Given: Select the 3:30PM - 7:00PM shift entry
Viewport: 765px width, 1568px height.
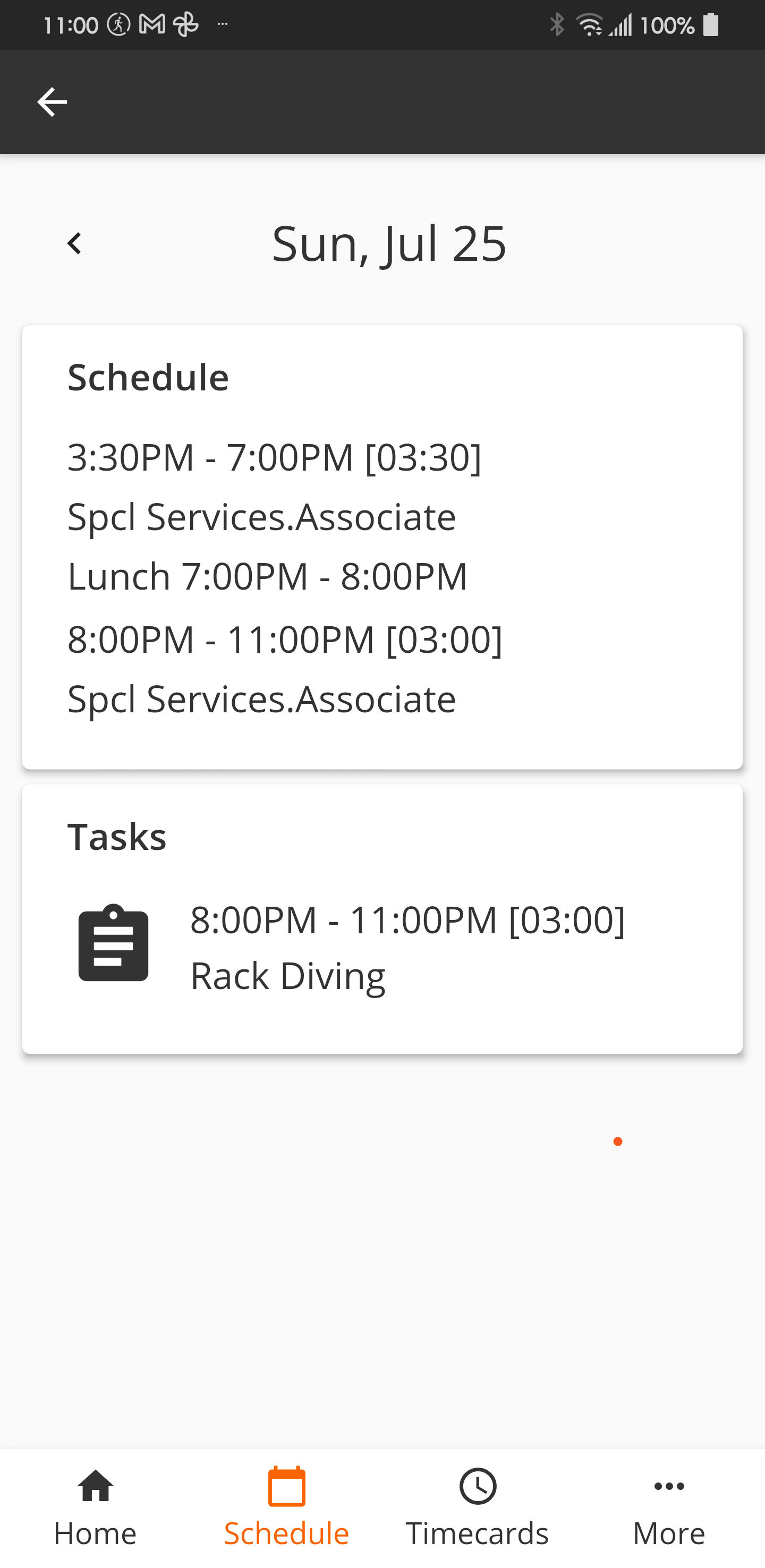Looking at the screenshot, I should pyautogui.click(x=274, y=458).
